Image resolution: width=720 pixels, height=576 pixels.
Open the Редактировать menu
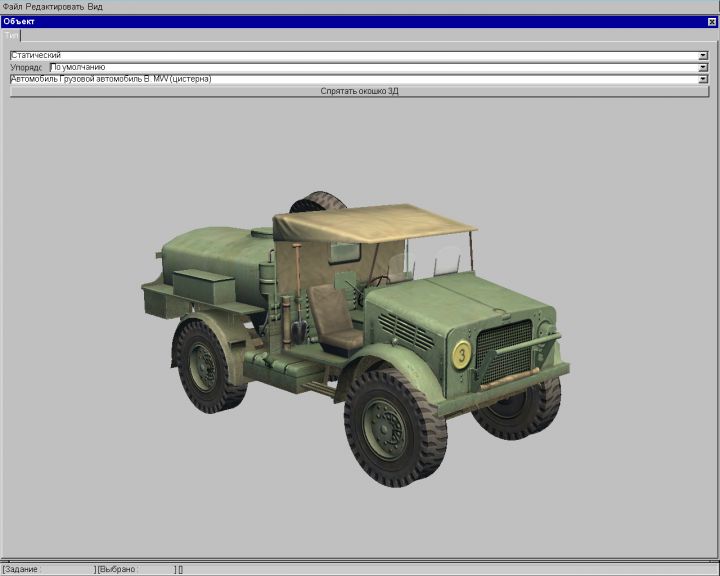[54, 6]
